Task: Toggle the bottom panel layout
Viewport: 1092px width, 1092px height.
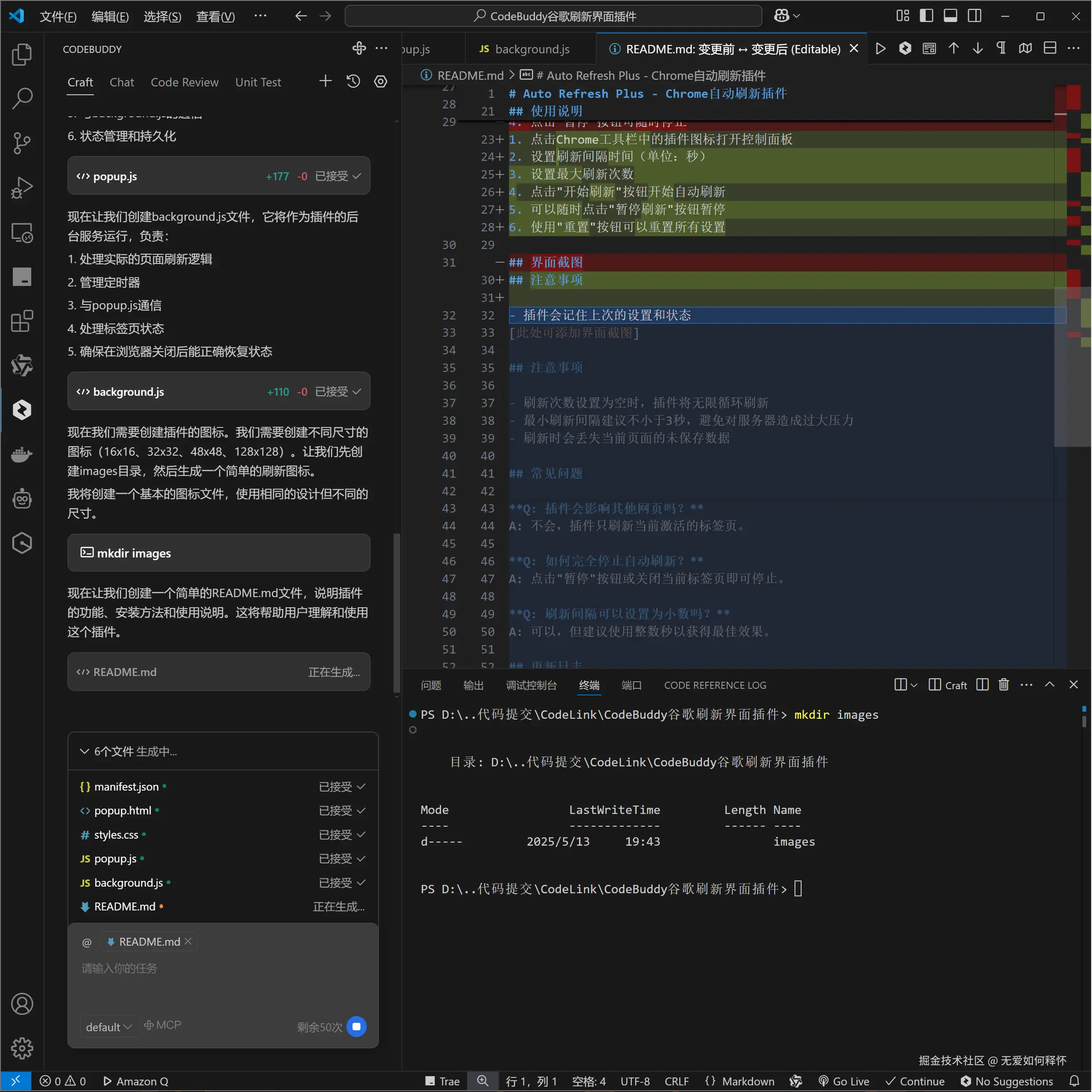Action: point(951,16)
